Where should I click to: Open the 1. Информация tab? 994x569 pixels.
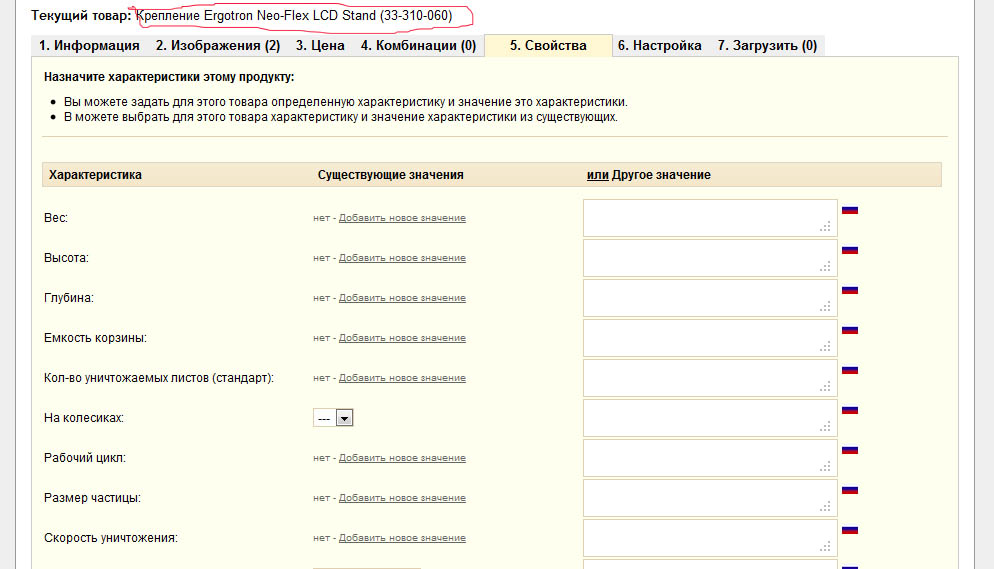click(89, 46)
